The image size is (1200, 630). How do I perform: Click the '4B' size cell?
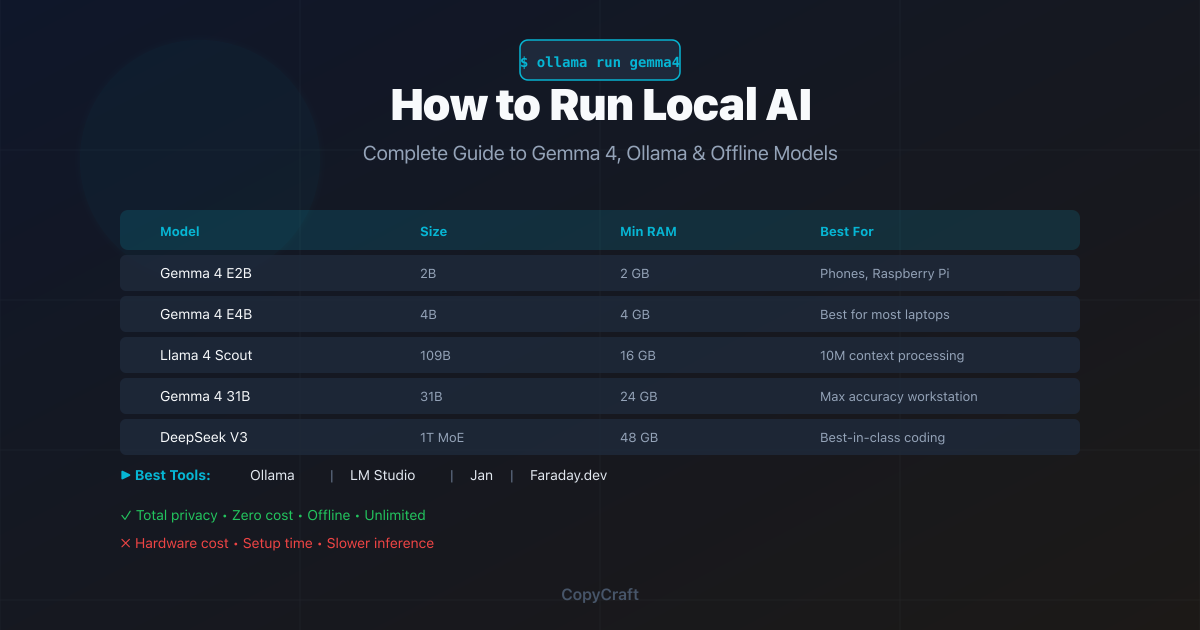click(x=428, y=314)
